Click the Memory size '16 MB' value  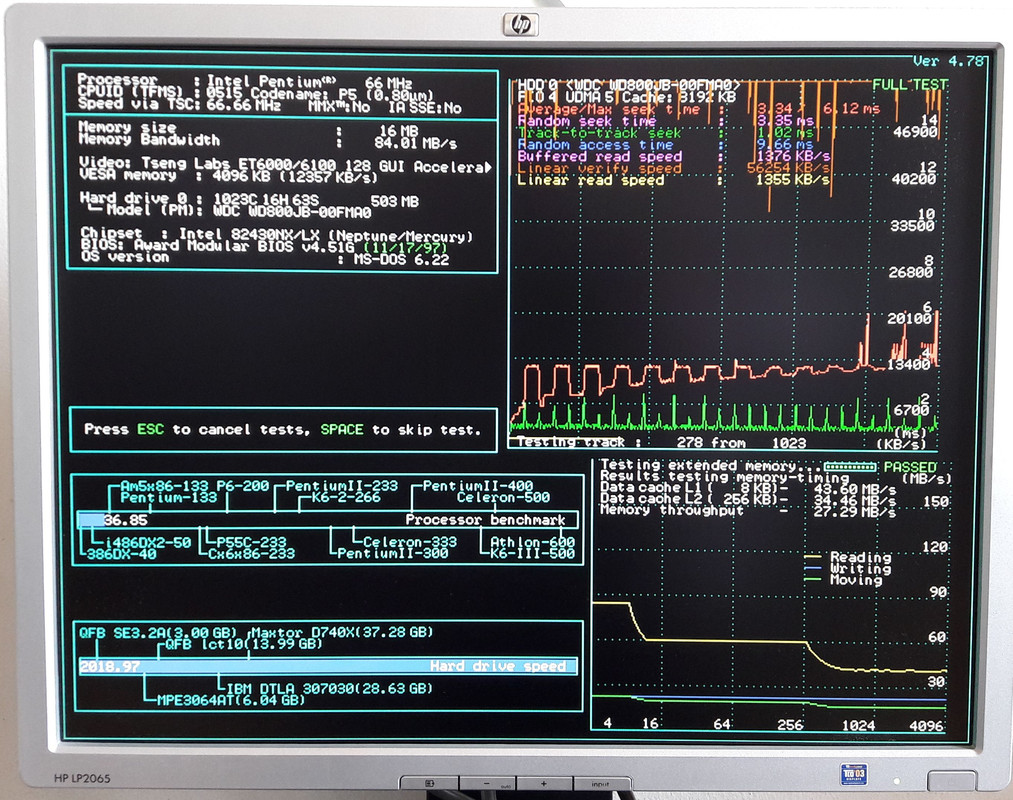point(399,131)
